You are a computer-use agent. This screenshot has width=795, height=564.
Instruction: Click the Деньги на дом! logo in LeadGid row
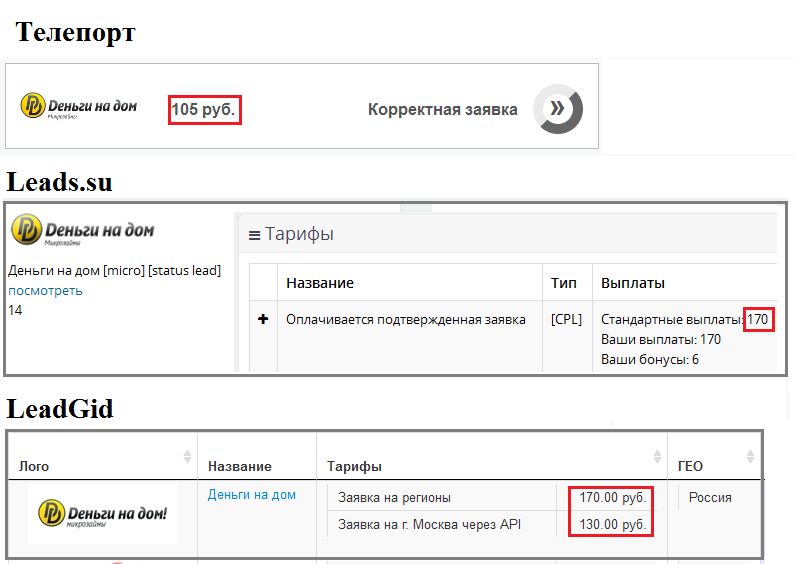pos(103,513)
